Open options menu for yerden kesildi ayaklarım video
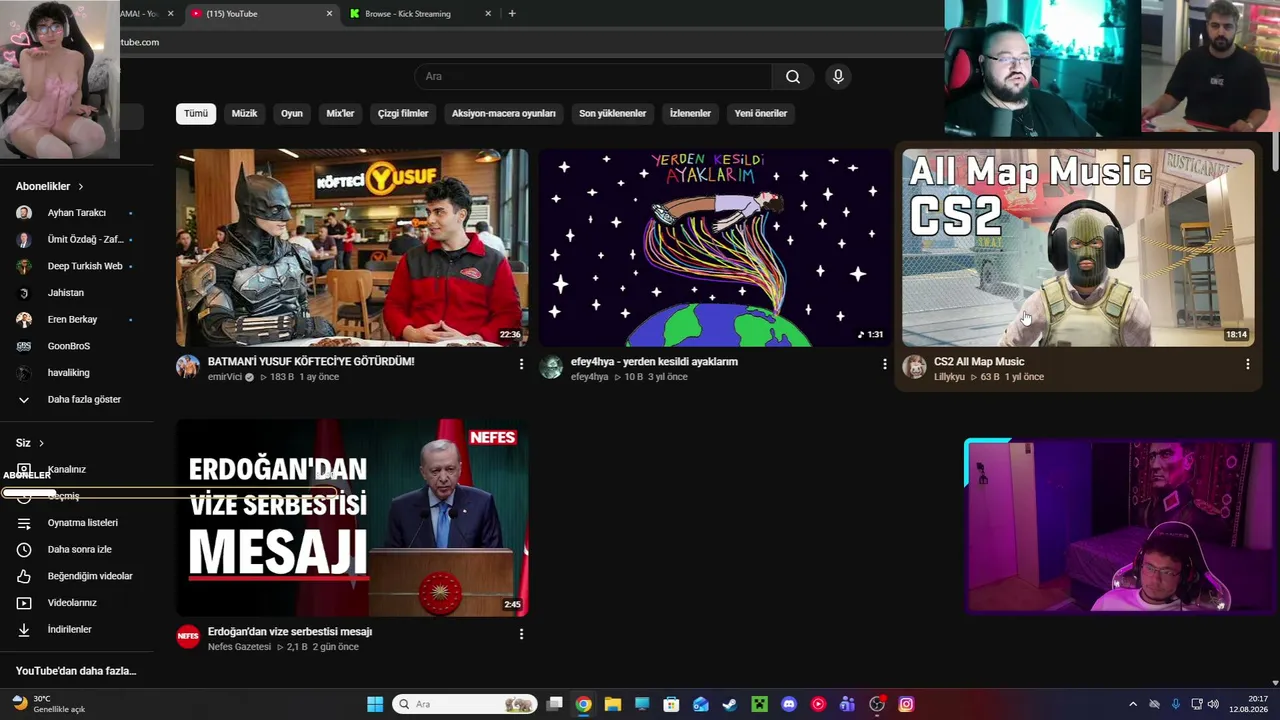1280x720 pixels. click(884, 365)
